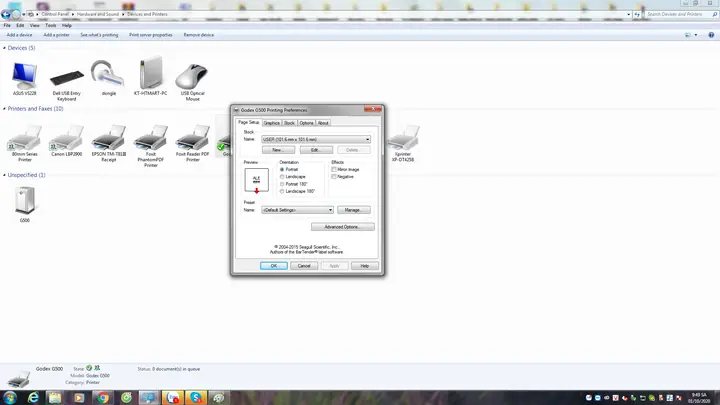The width and height of the screenshot is (720, 405).
Task: Click the search magnifier icon in Explorer
Action: pos(714,14)
